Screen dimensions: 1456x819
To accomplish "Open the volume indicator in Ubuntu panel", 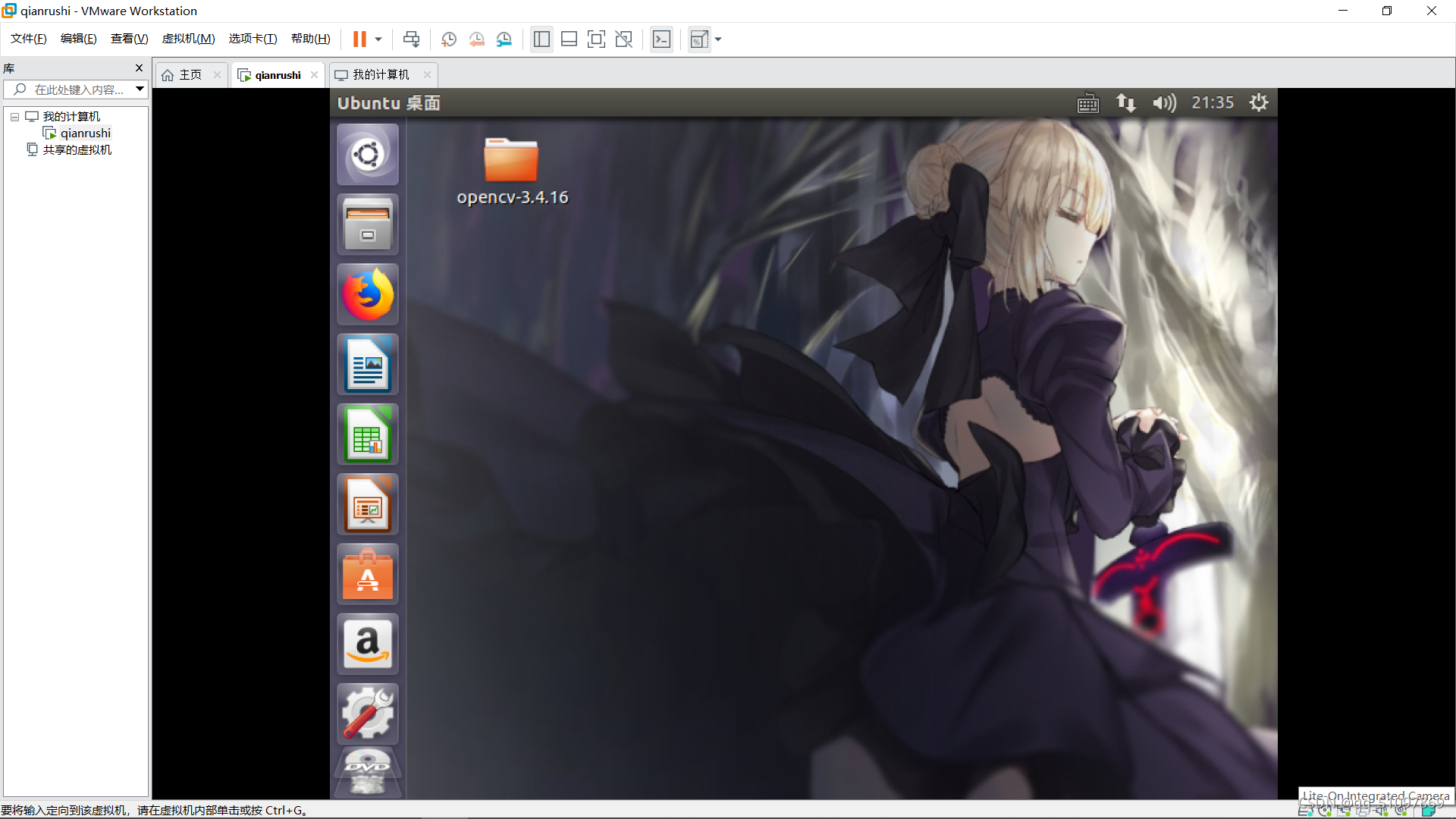I will click(x=1164, y=103).
